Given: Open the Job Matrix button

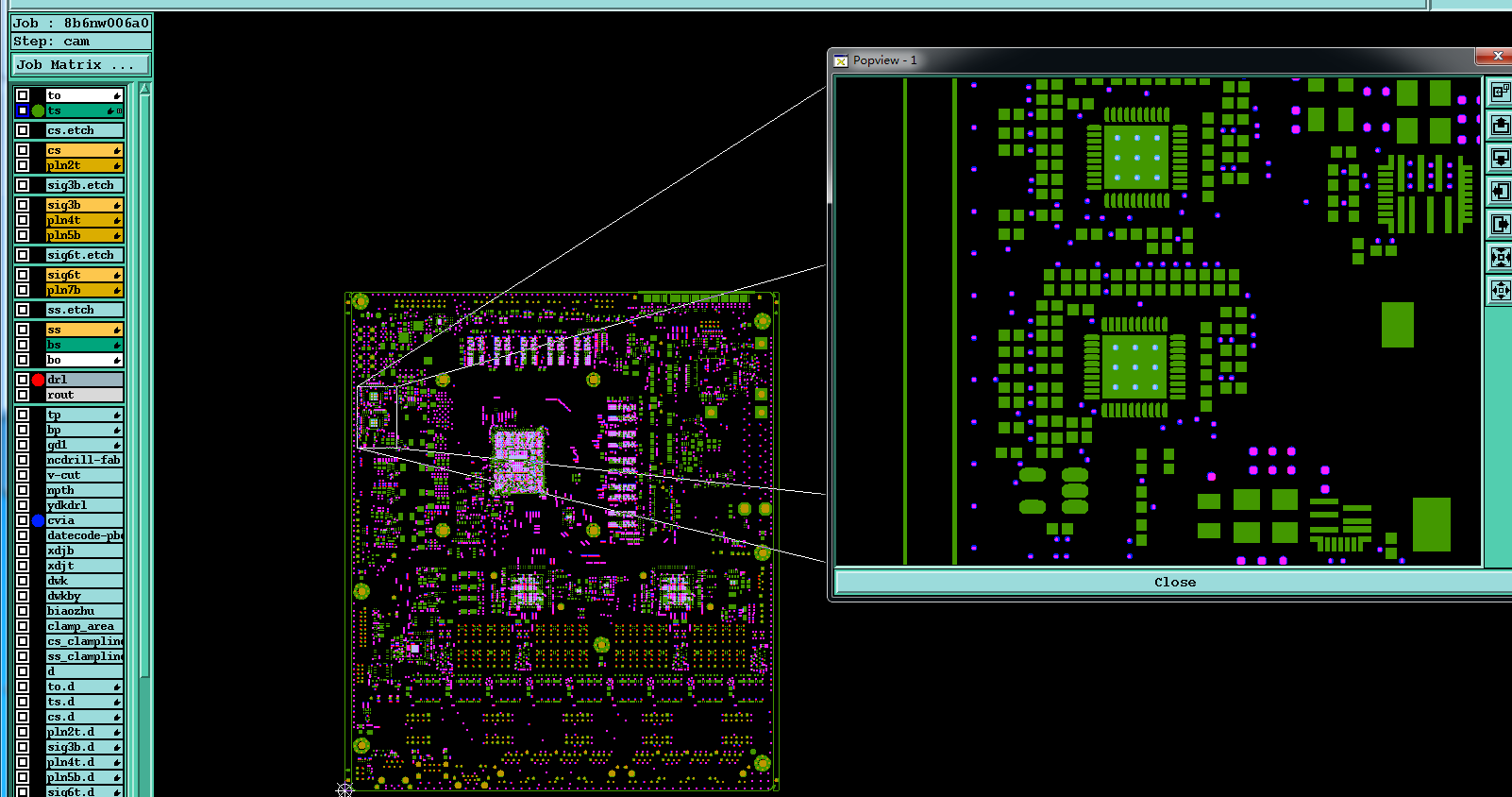Looking at the screenshot, I should coord(81,65).
